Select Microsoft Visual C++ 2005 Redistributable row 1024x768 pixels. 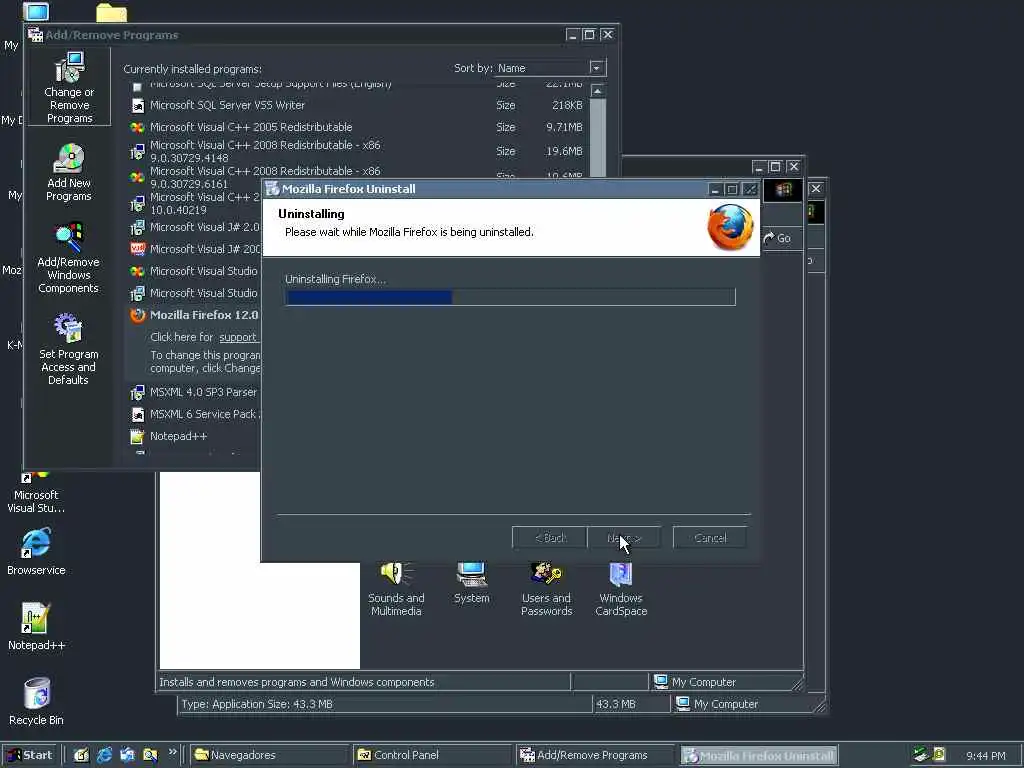click(357, 127)
